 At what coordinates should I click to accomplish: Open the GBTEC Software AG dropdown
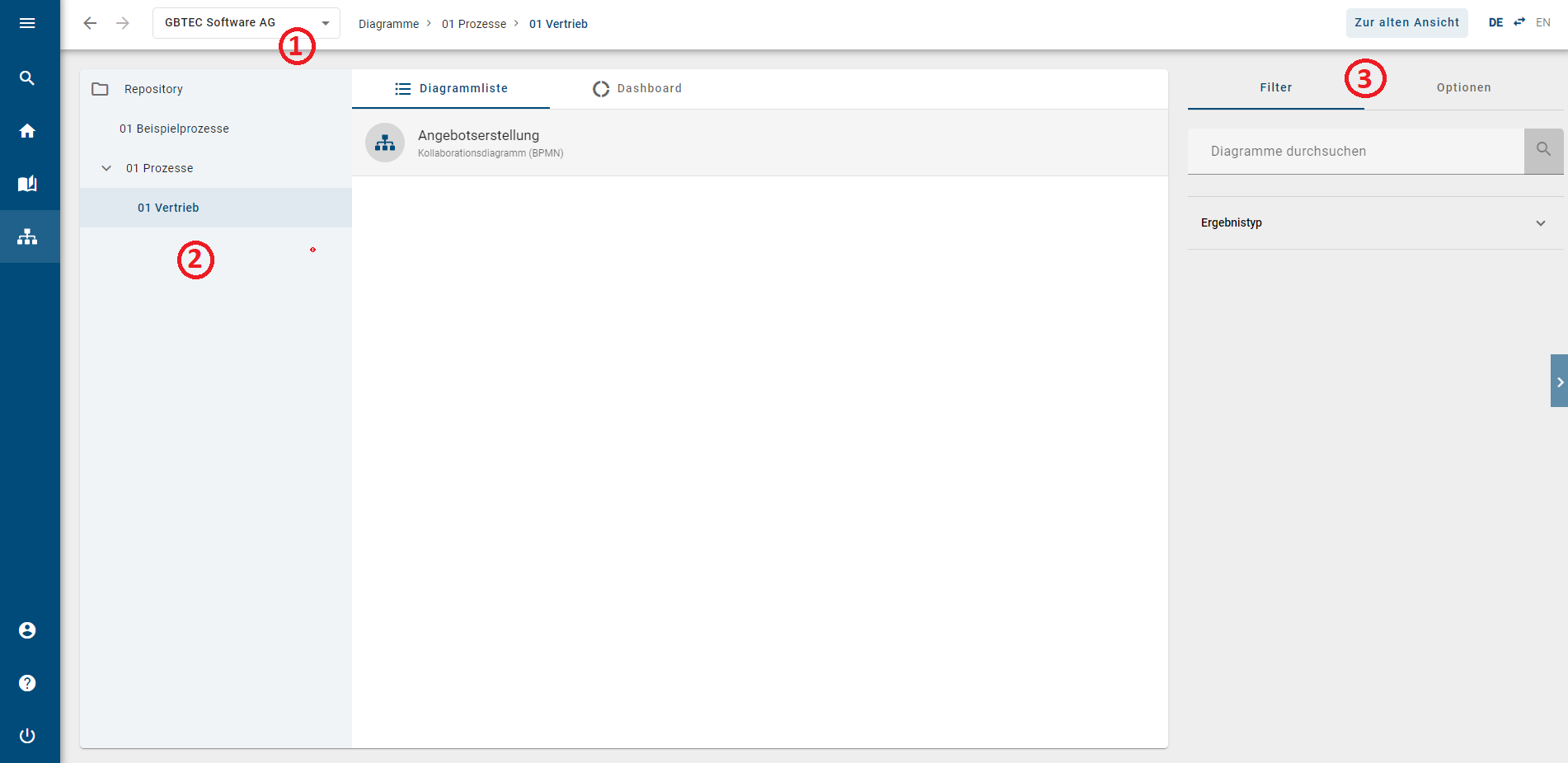coord(246,23)
